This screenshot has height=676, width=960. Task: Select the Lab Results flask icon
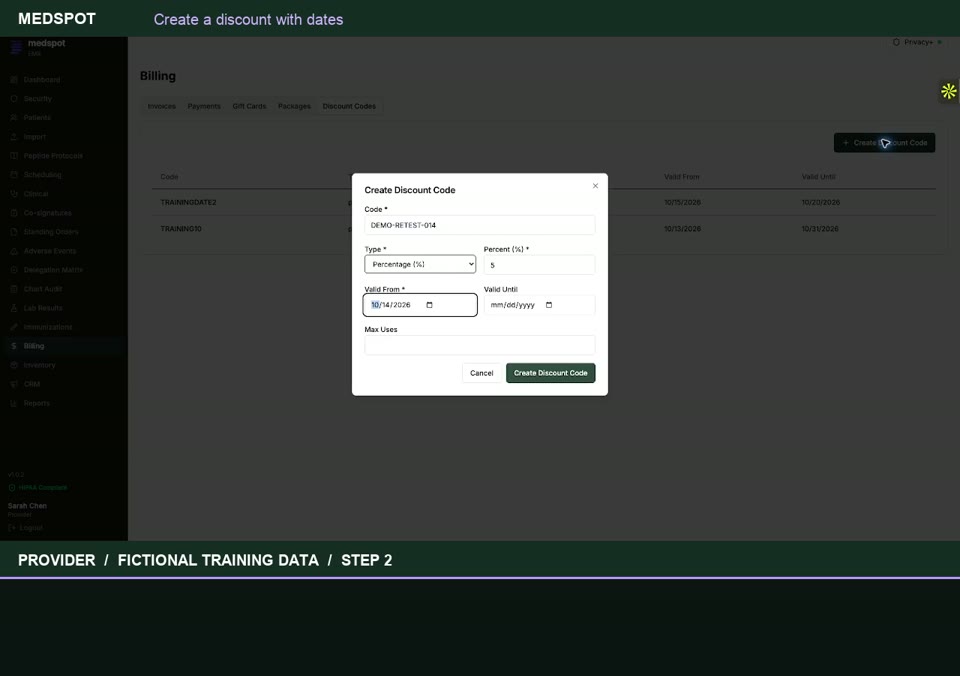14,308
